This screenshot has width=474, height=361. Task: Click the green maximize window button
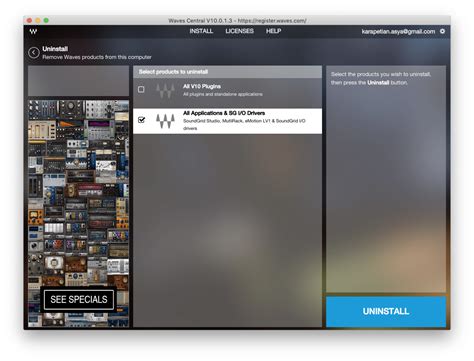point(46,20)
